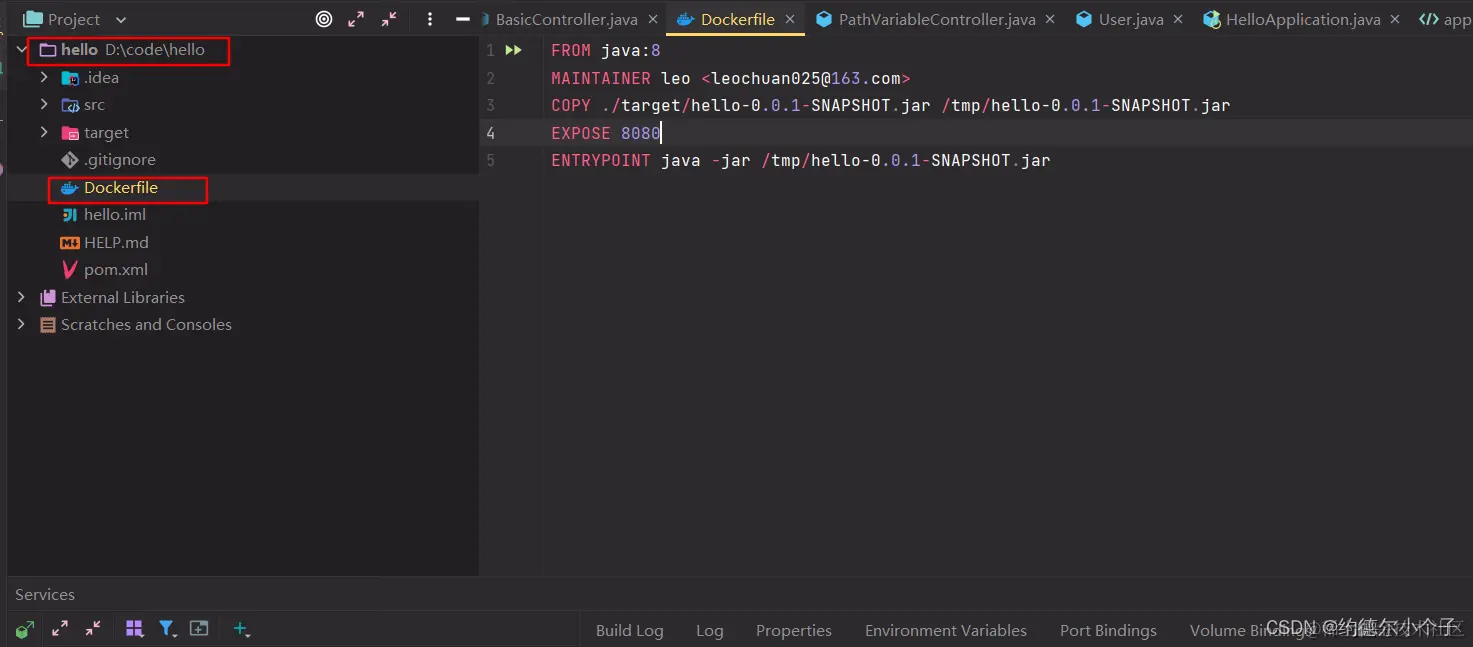Click the PathVariableController.java class icon
Image resolution: width=1473 pixels, height=647 pixels.
pyautogui.click(x=823, y=19)
